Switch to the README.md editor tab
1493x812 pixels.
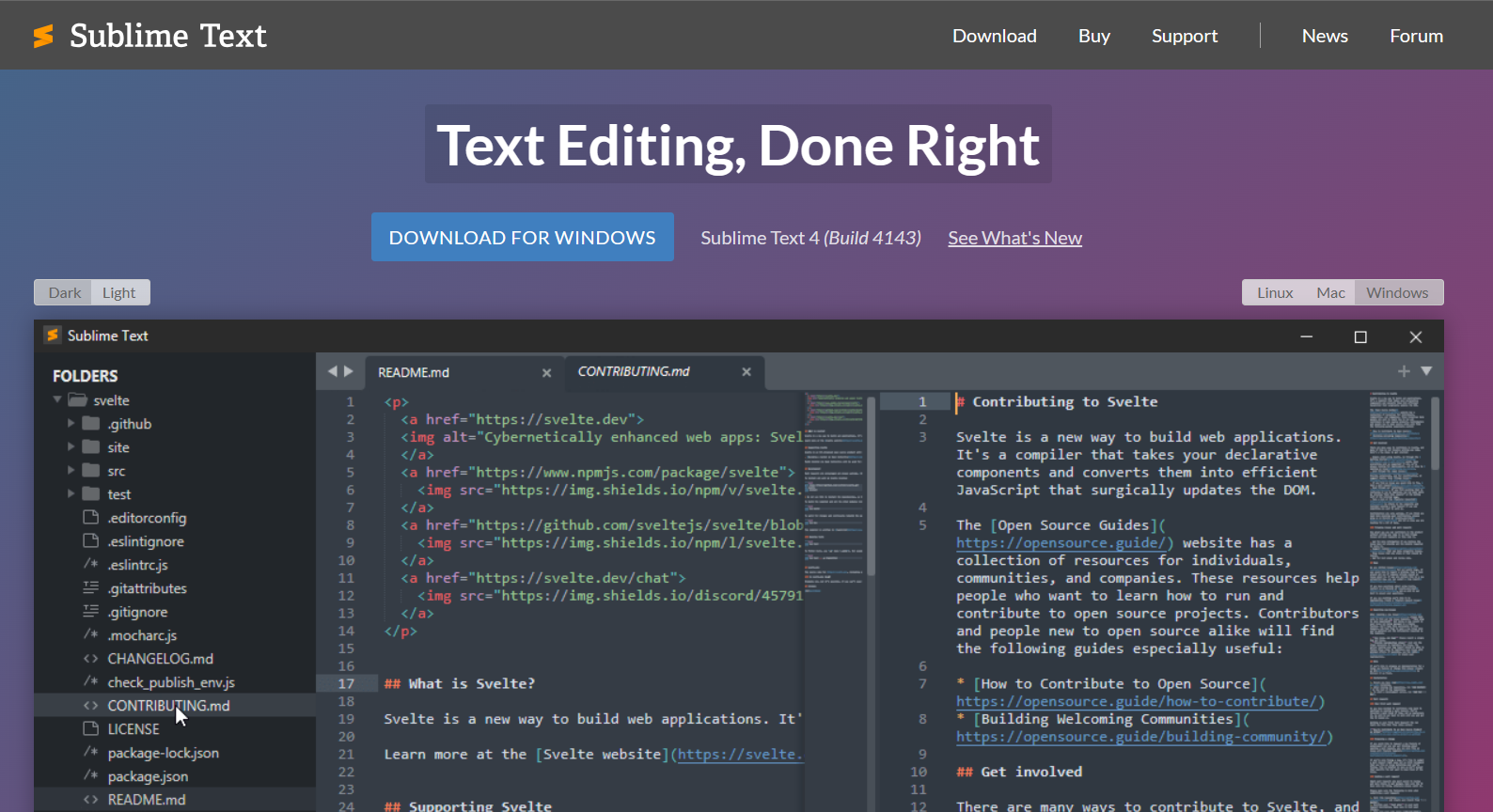pyautogui.click(x=464, y=372)
